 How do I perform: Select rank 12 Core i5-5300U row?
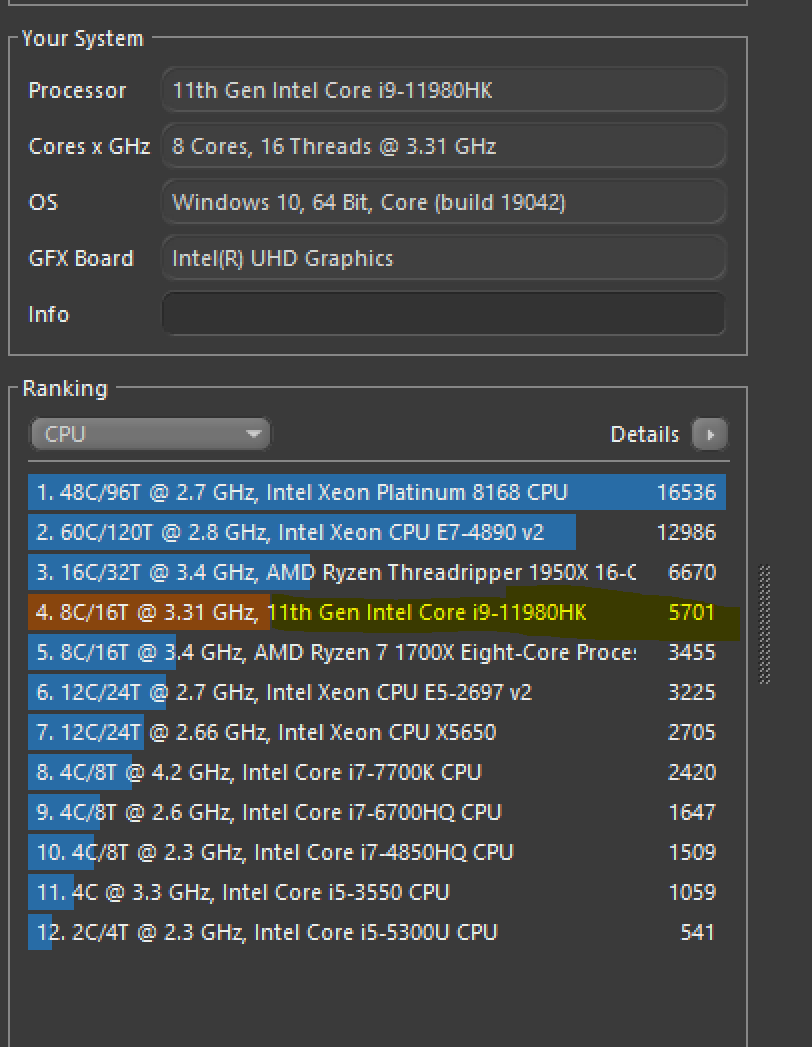pos(377,932)
